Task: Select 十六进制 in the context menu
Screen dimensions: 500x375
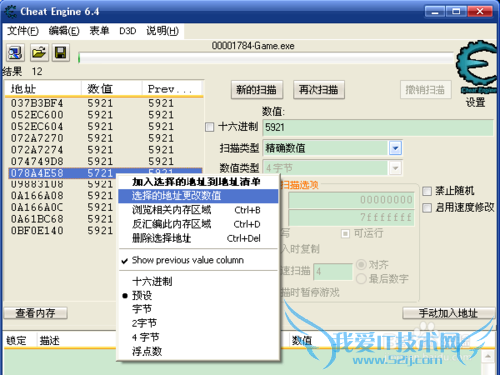Action: click(x=198, y=282)
